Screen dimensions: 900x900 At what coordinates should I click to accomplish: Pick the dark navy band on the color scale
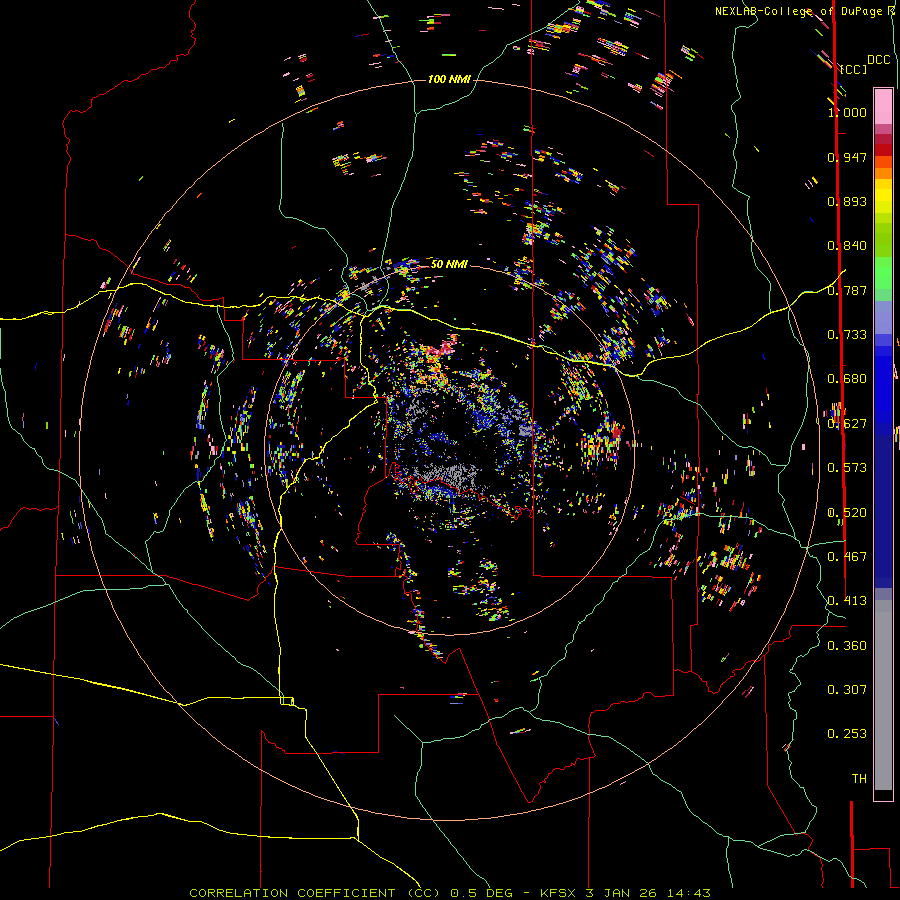[x=883, y=511]
